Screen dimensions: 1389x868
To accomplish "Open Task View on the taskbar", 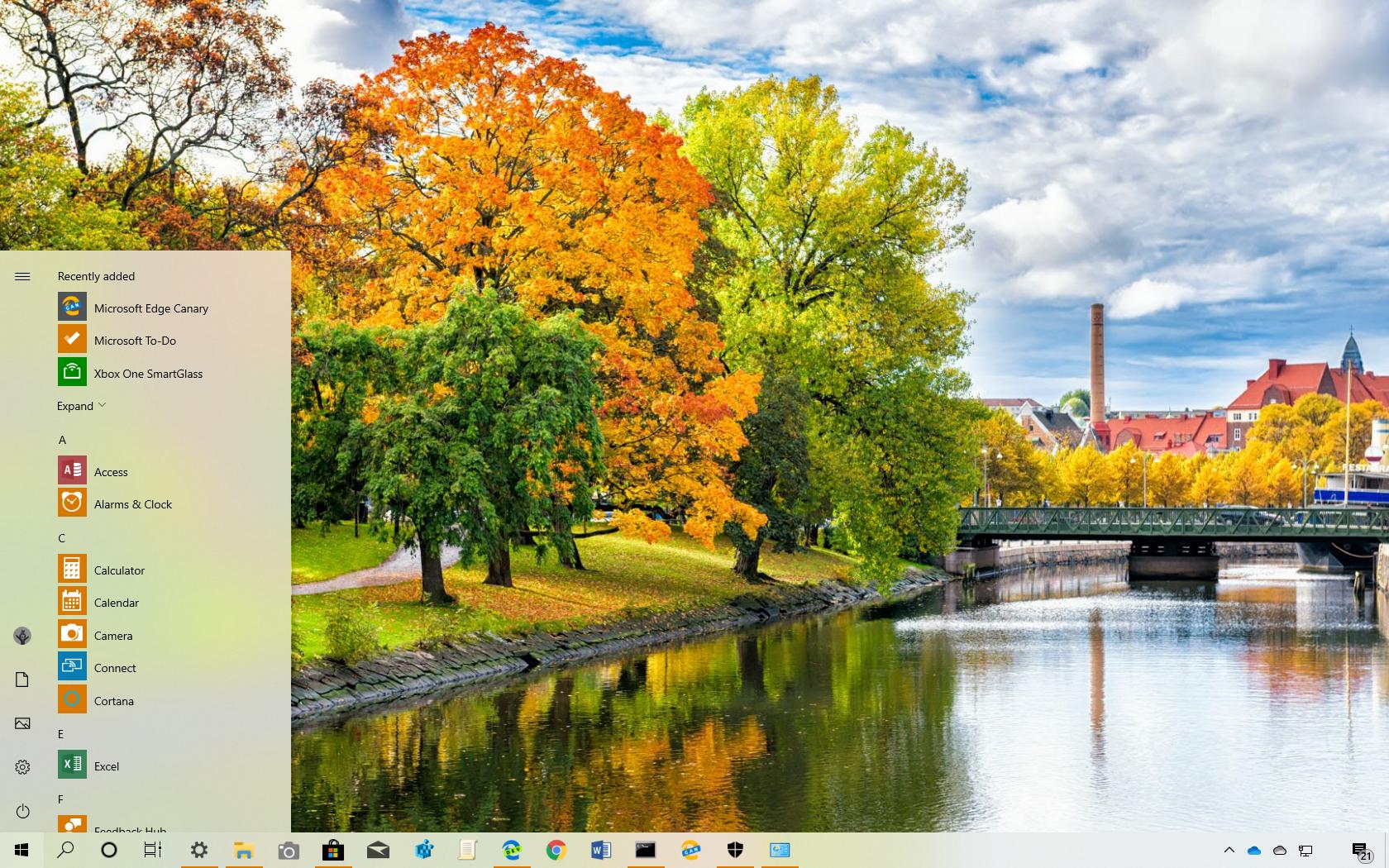I will 153,850.
